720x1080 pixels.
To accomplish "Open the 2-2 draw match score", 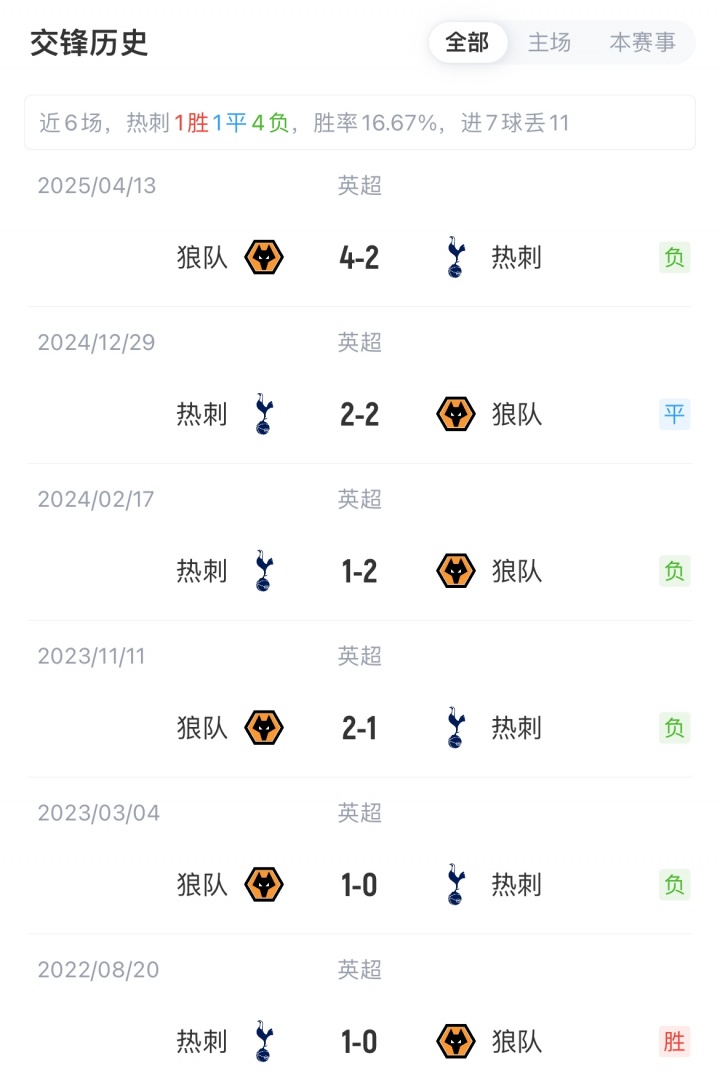I will click(359, 414).
